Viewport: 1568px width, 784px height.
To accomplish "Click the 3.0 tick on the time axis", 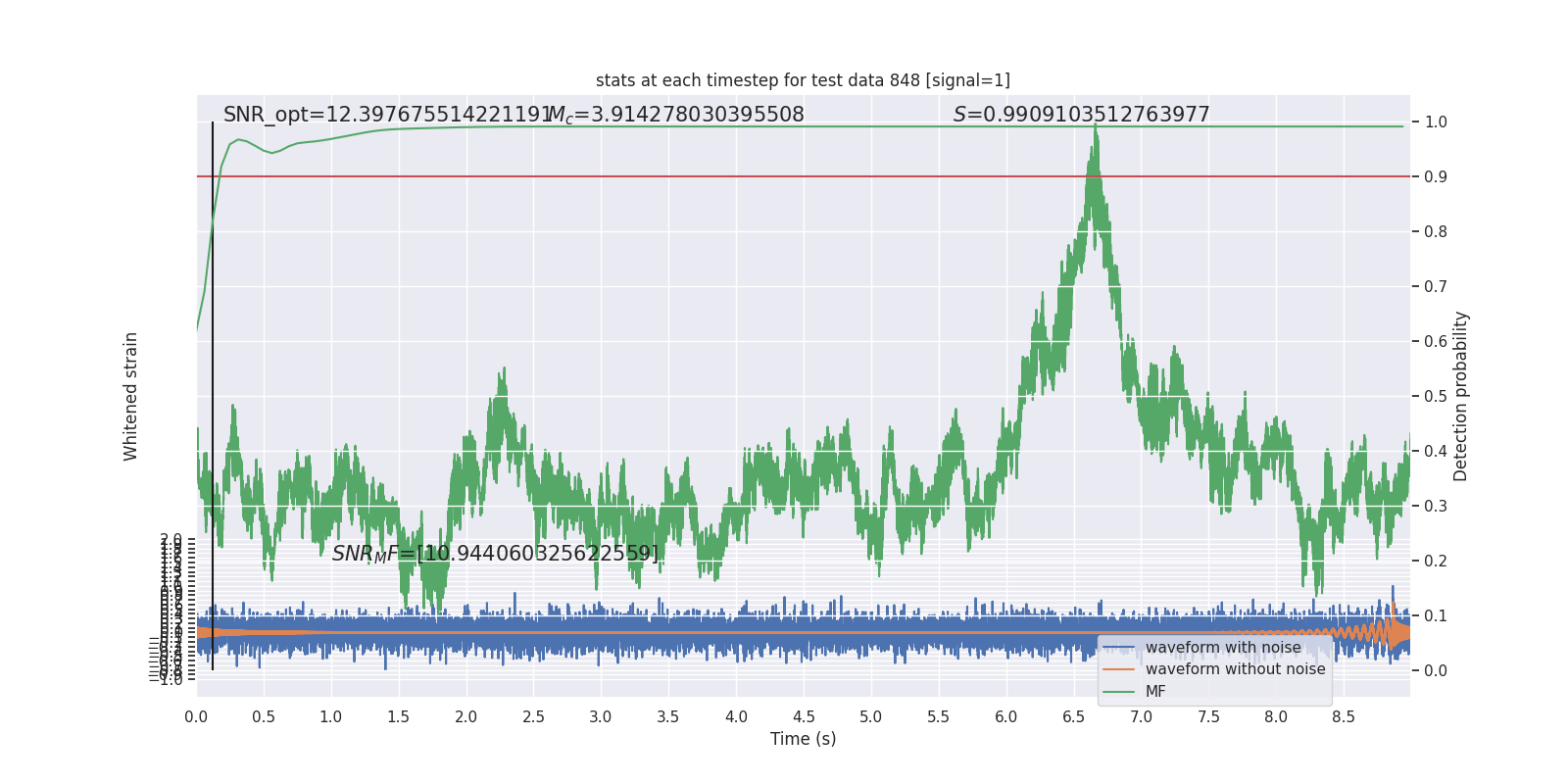I will [x=601, y=717].
